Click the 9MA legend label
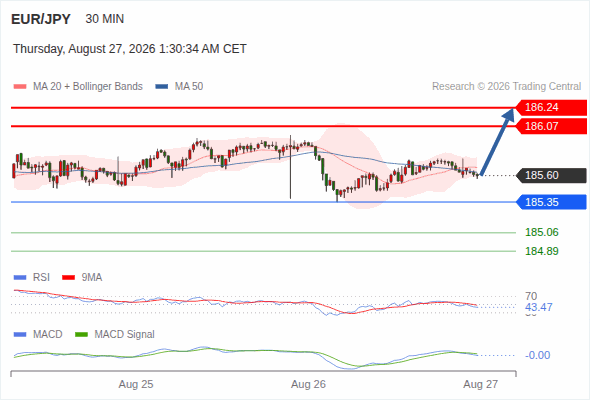The width and height of the screenshot is (590, 400). pyautogui.click(x=92, y=278)
